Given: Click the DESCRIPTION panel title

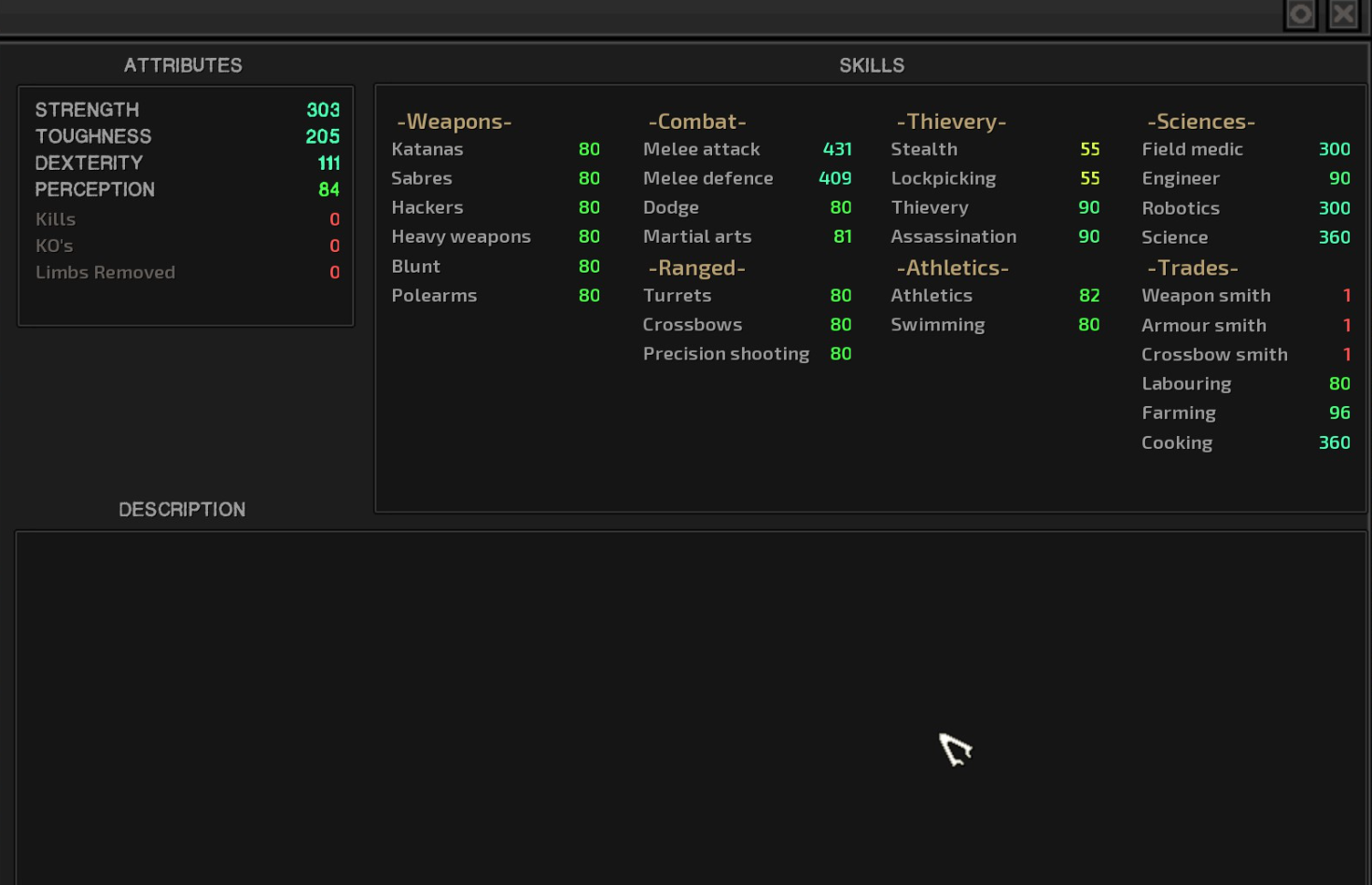Looking at the screenshot, I should tap(182, 510).
